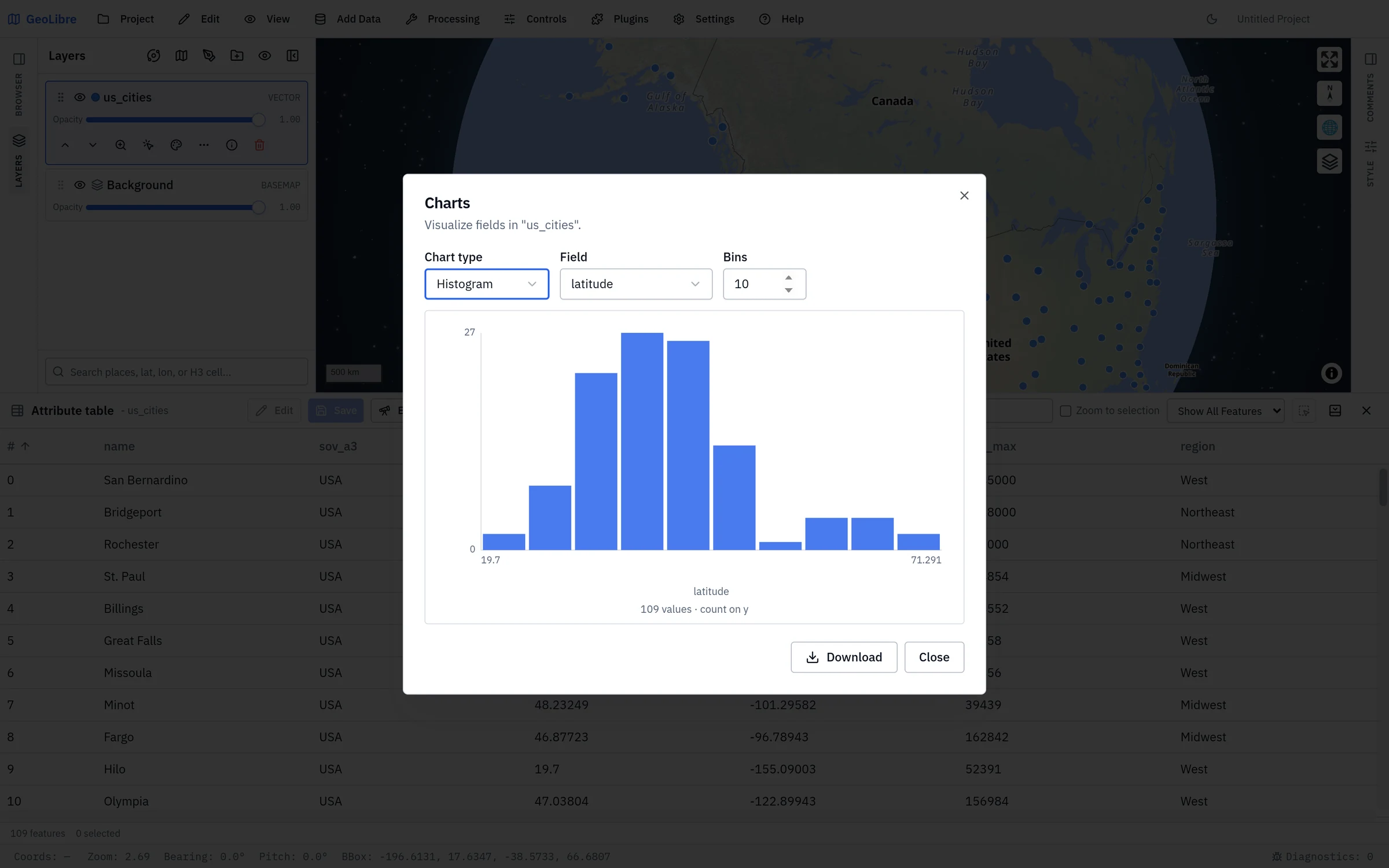Zoom to the us_cities layer
This screenshot has width=1389, height=868.
(x=120, y=145)
